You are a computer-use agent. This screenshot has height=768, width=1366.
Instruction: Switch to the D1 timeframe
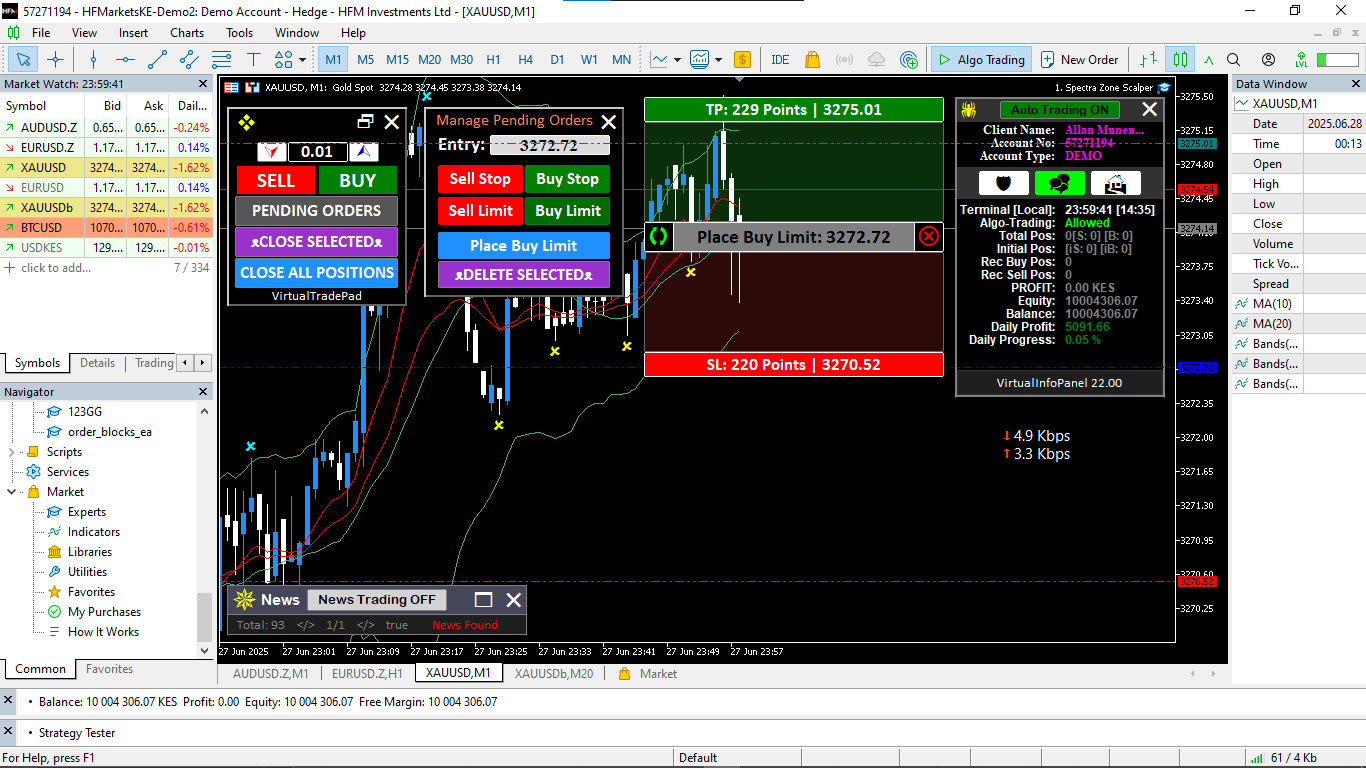557,59
